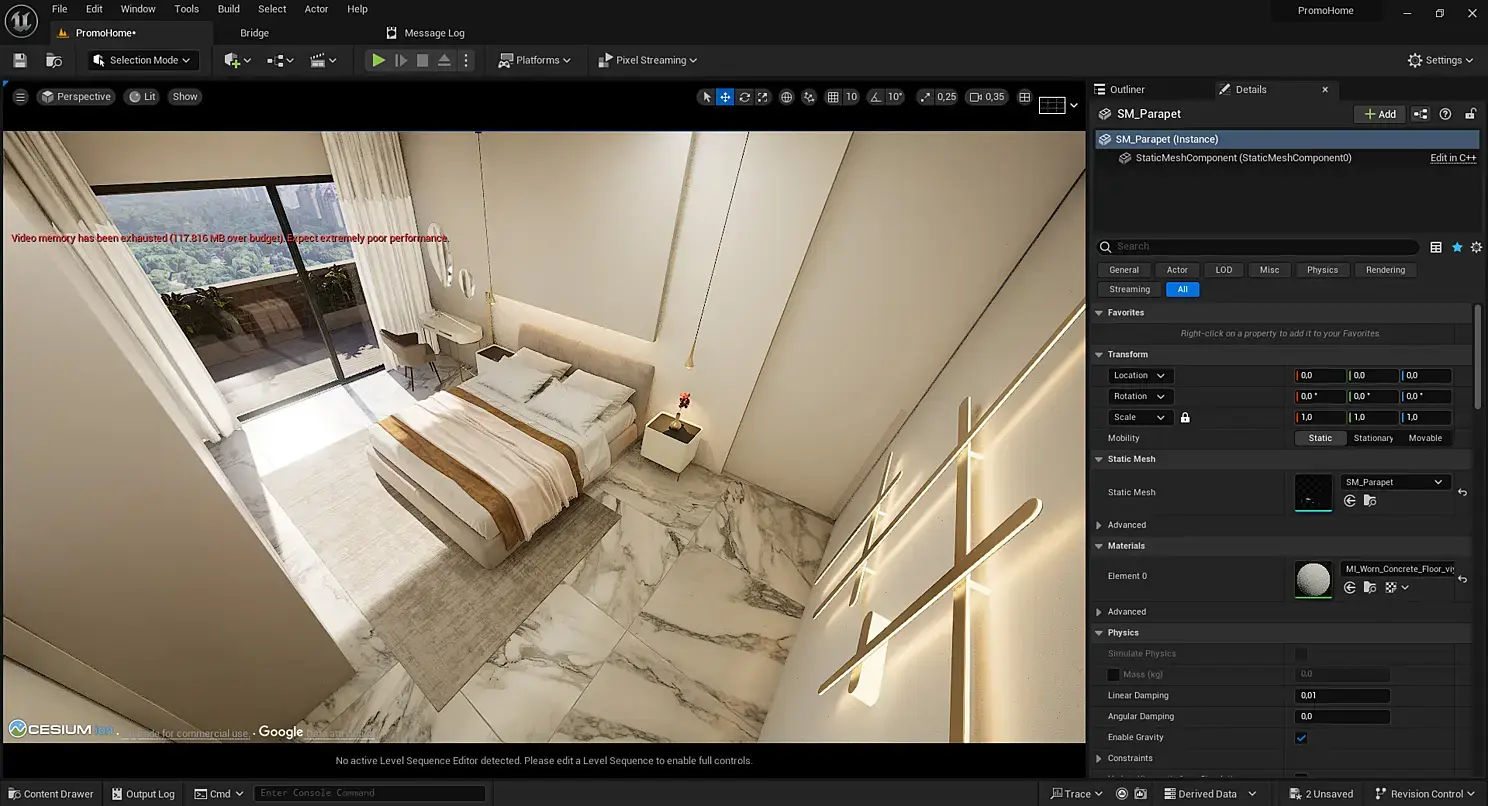Switch to the Outliner tab
The width and height of the screenshot is (1488, 806).
coord(1127,89)
